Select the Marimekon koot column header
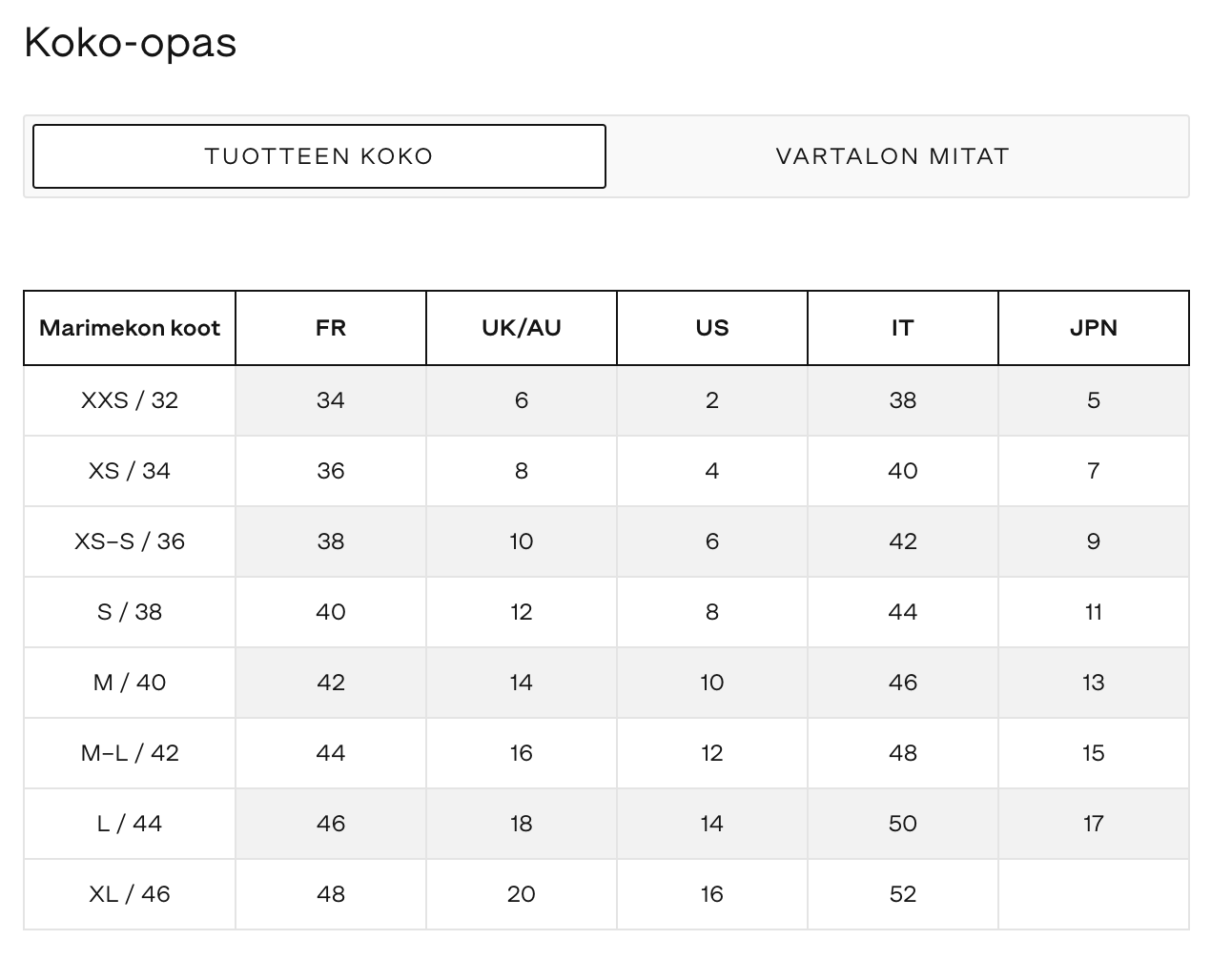 coord(130,328)
